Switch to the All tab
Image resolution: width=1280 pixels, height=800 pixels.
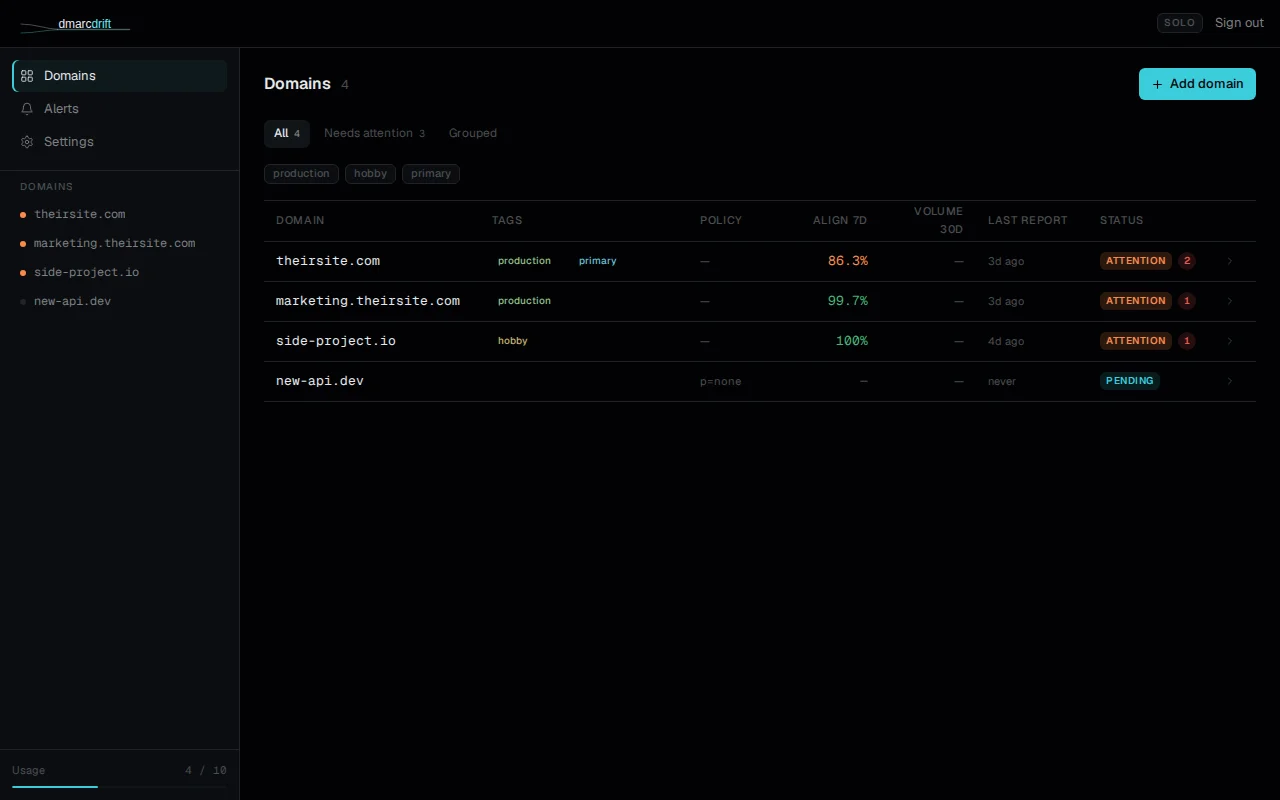tap(287, 133)
